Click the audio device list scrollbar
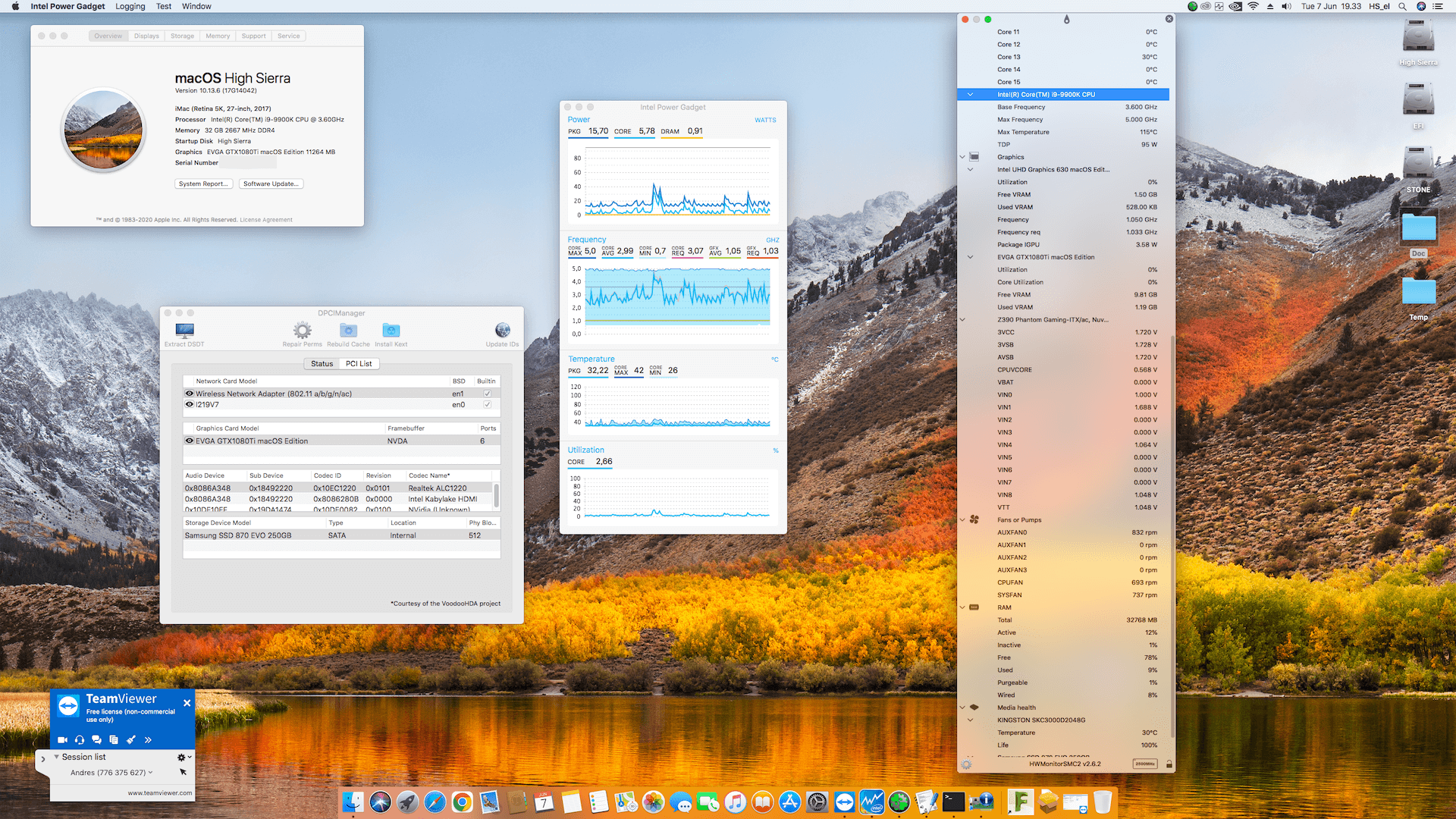 (497, 495)
